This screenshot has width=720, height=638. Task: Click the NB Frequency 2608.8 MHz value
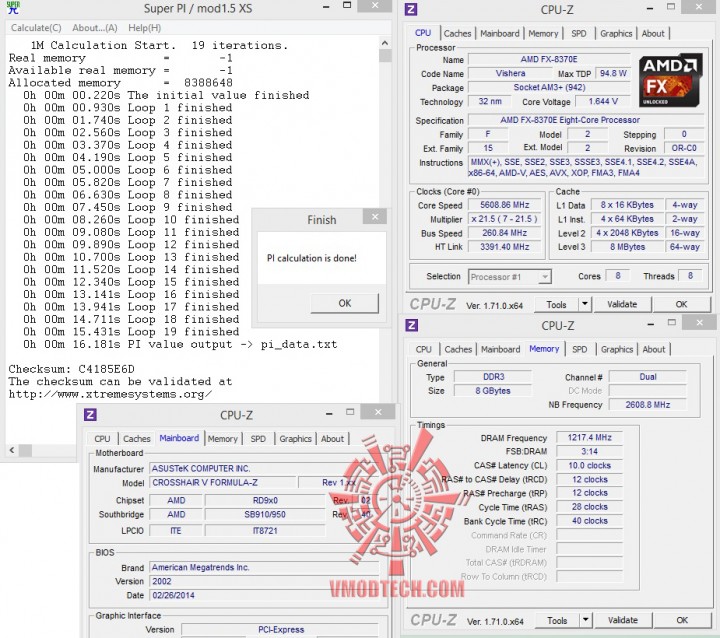[x=647, y=405]
